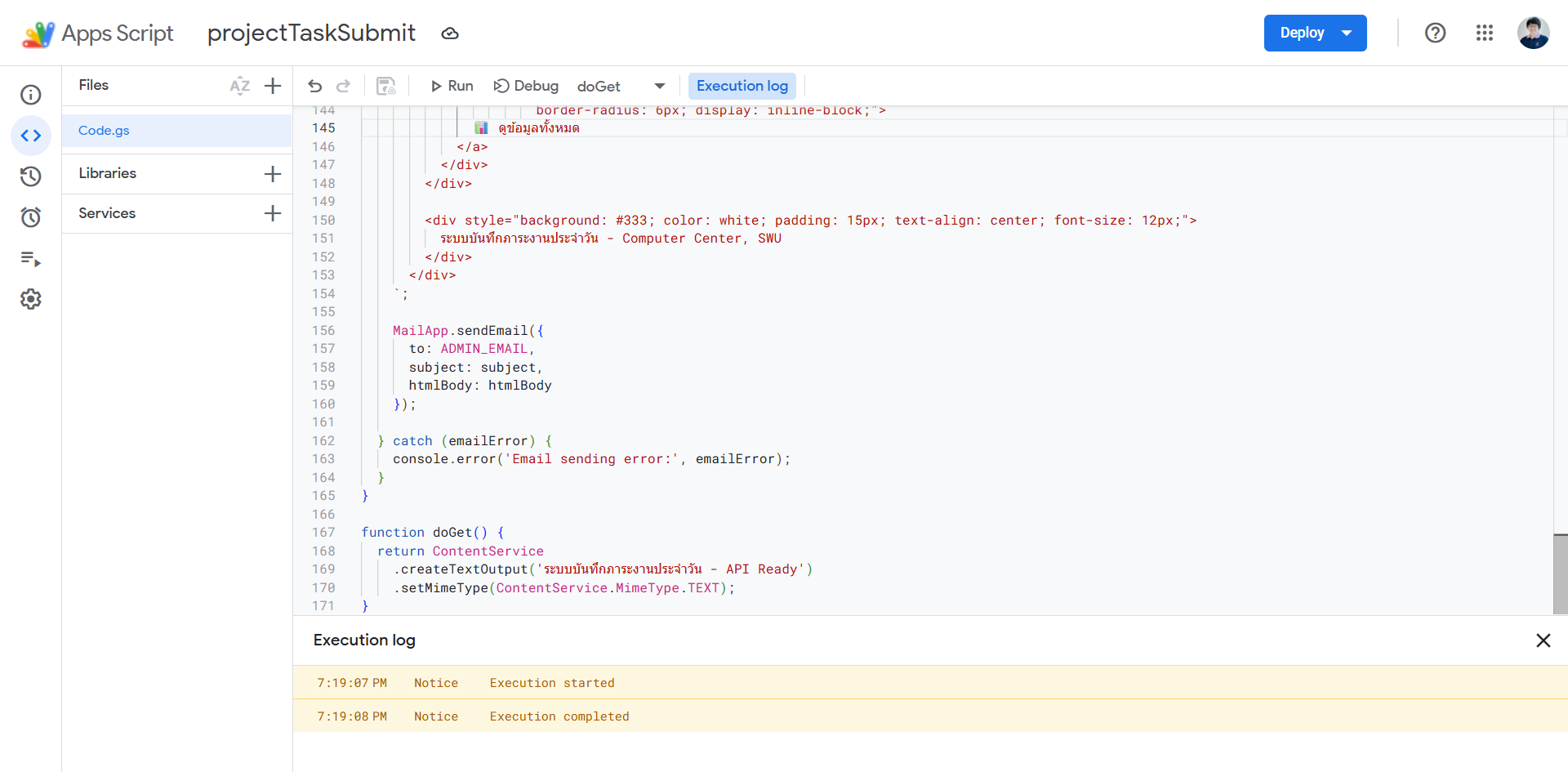Viewport: 1568px width, 772px height.
Task: Click the editor vertical scrollbar thumb
Action: point(1561,574)
